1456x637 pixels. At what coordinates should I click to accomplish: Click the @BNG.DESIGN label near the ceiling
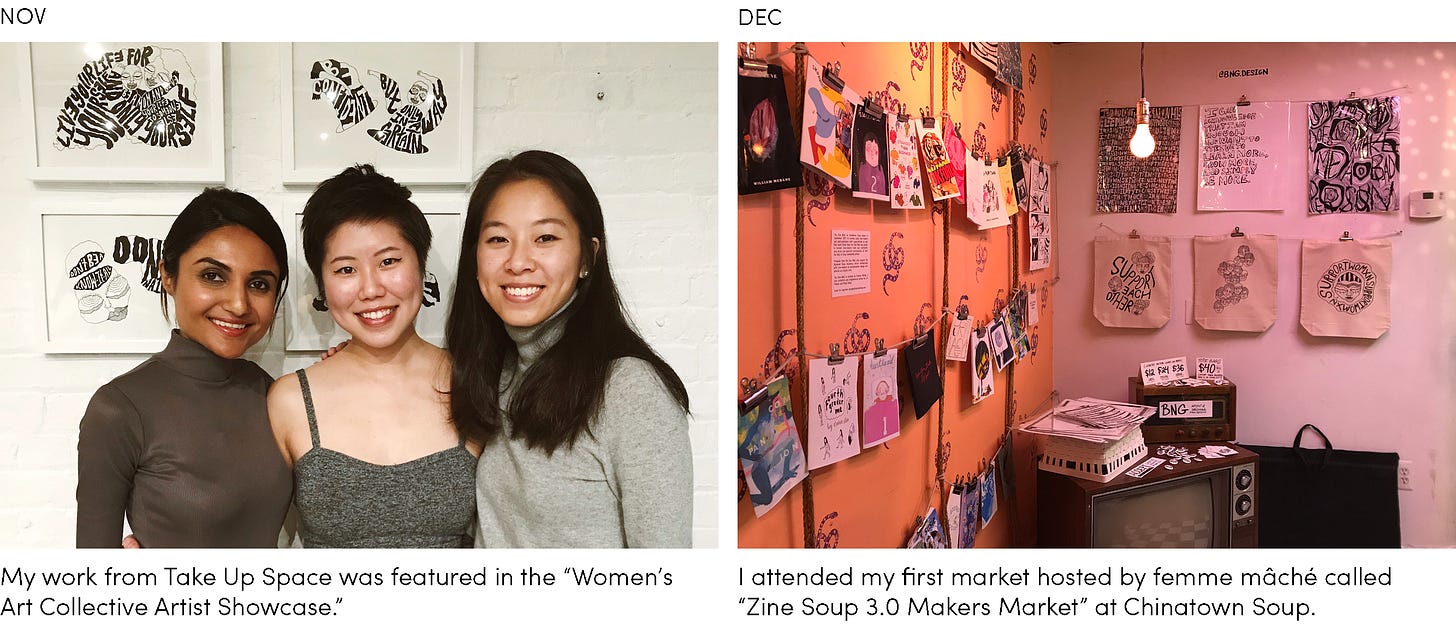(x=1242, y=73)
